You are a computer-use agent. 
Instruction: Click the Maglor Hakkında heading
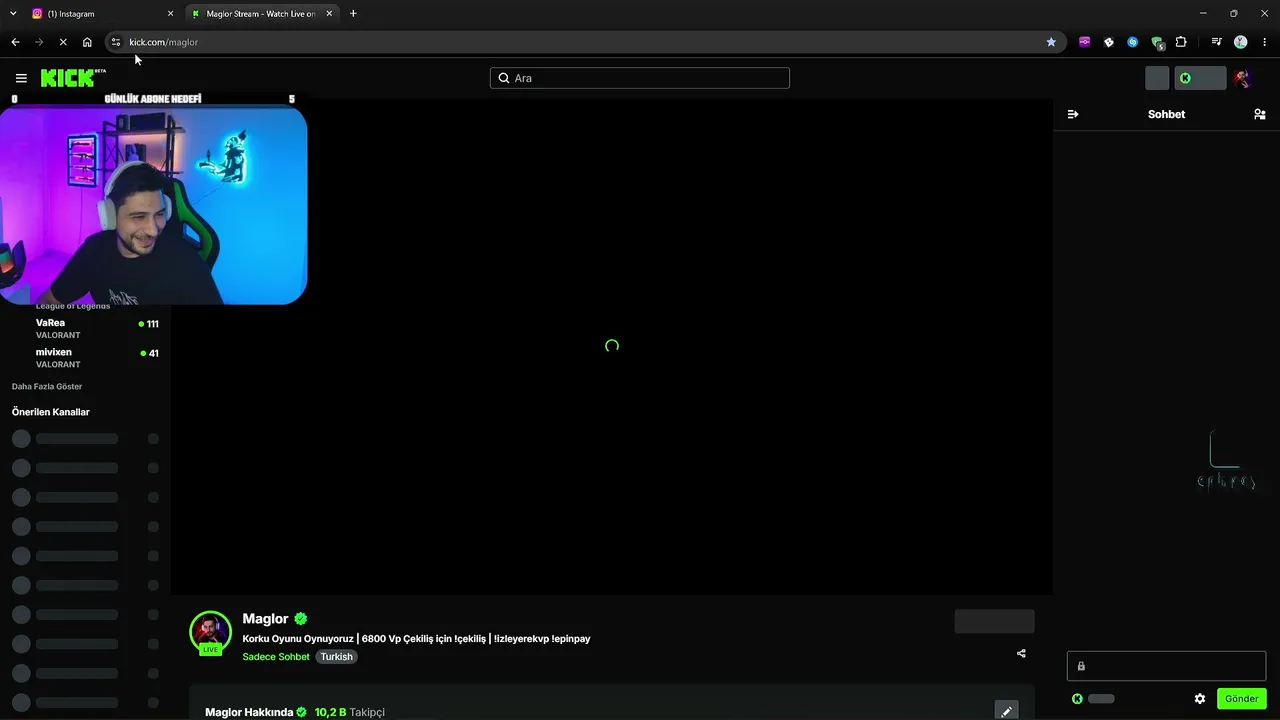249,712
